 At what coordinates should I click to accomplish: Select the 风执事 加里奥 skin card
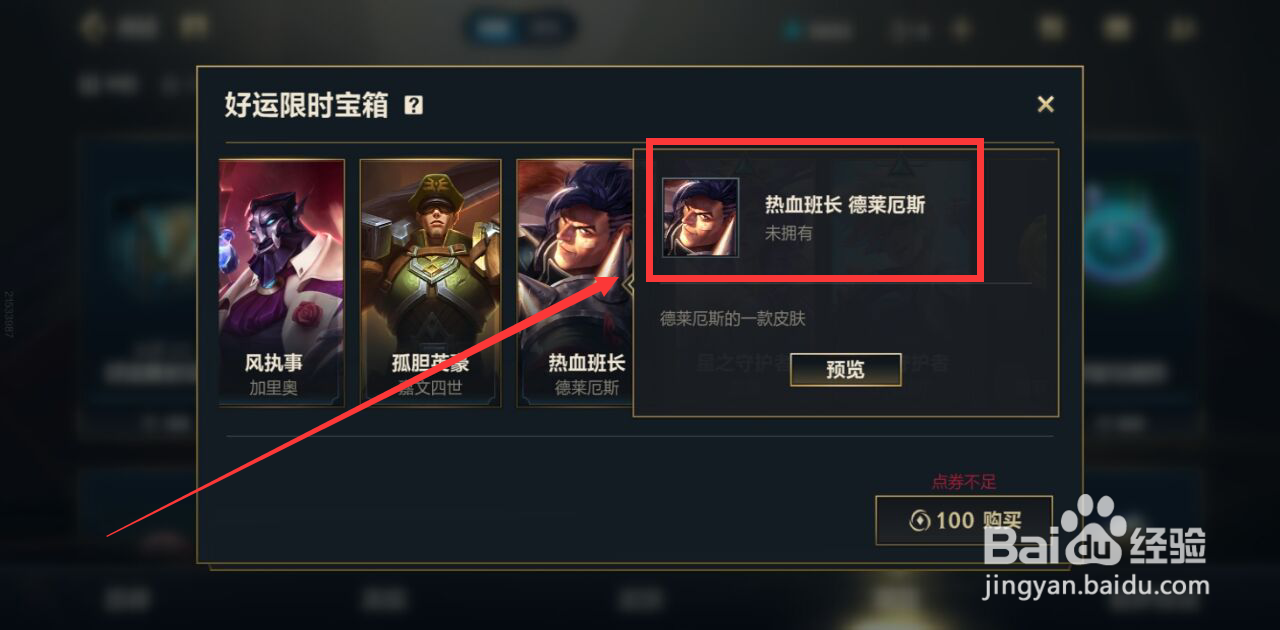click(x=281, y=283)
